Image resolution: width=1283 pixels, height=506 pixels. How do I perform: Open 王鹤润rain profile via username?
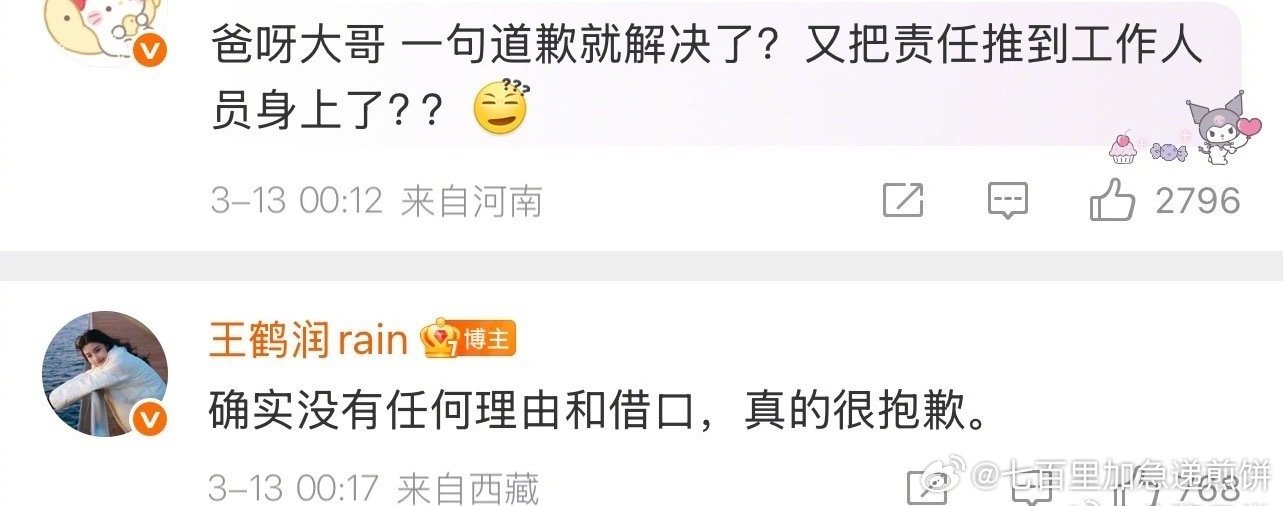(308, 341)
